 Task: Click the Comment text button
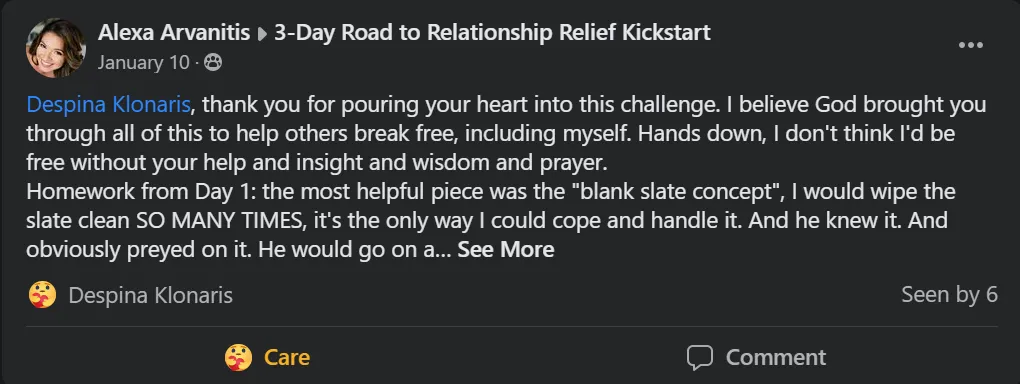(x=776, y=357)
